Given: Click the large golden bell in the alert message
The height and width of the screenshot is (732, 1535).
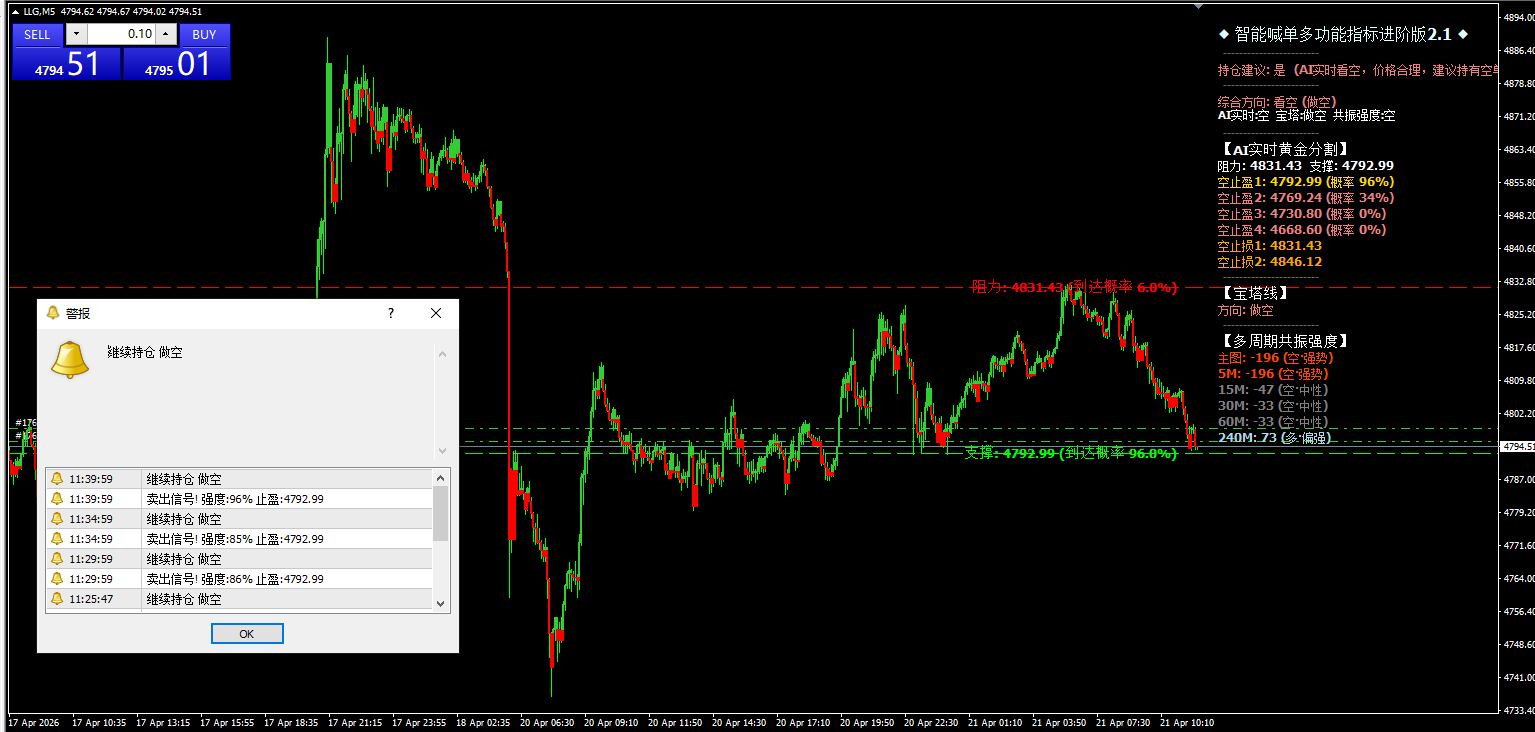Looking at the screenshot, I should [x=70, y=360].
